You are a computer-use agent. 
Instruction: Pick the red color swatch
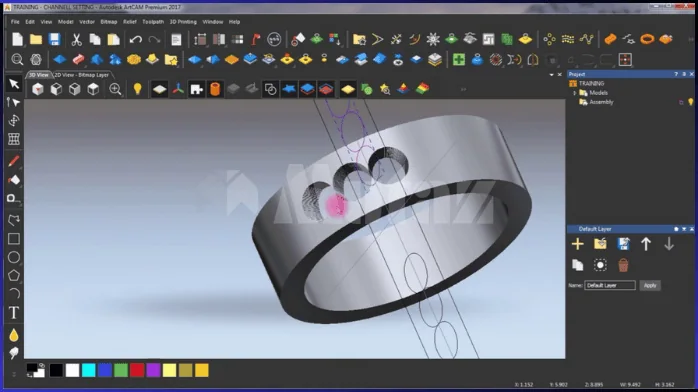click(x=137, y=370)
